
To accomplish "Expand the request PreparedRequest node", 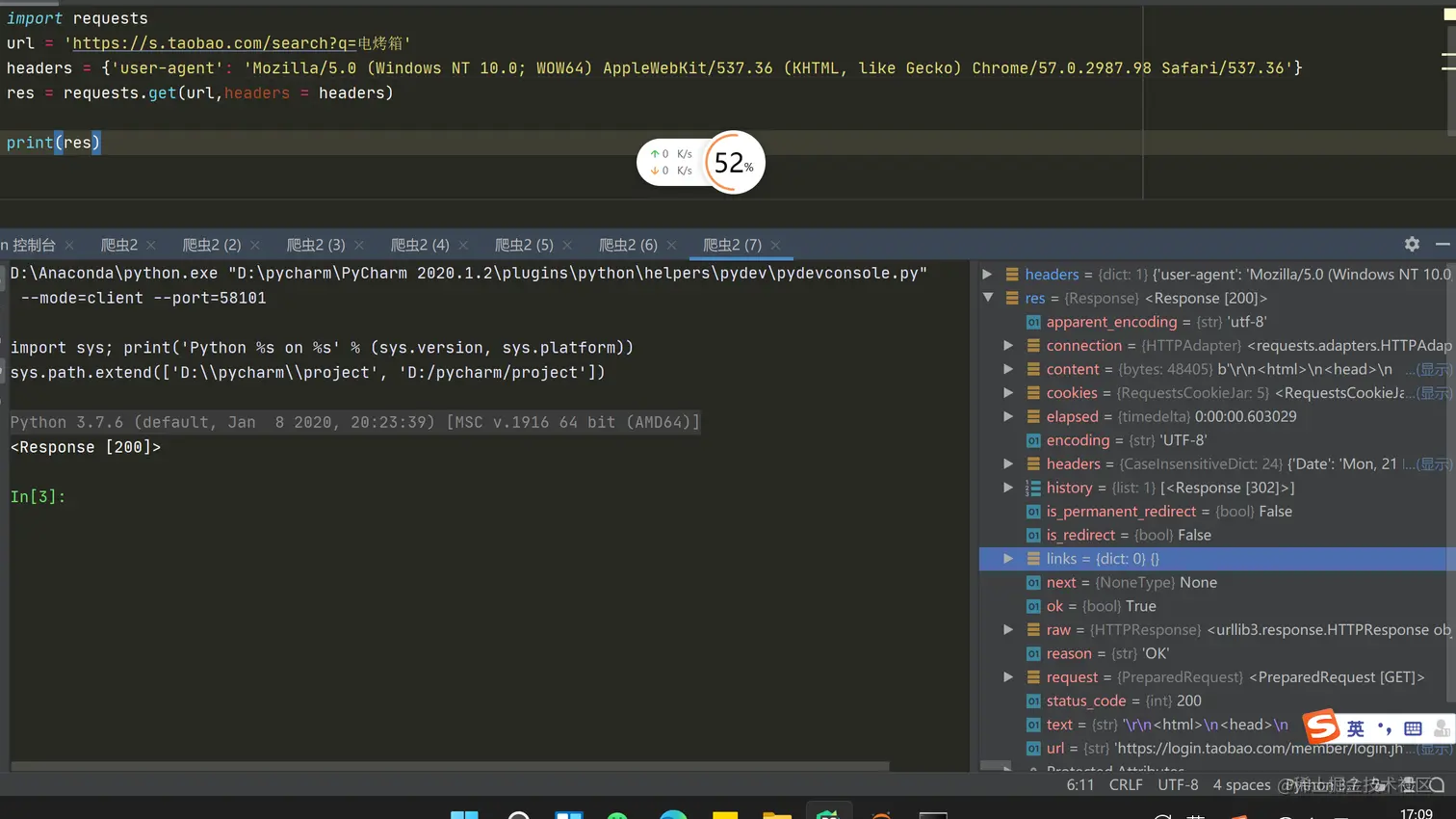I will click(x=1008, y=676).
